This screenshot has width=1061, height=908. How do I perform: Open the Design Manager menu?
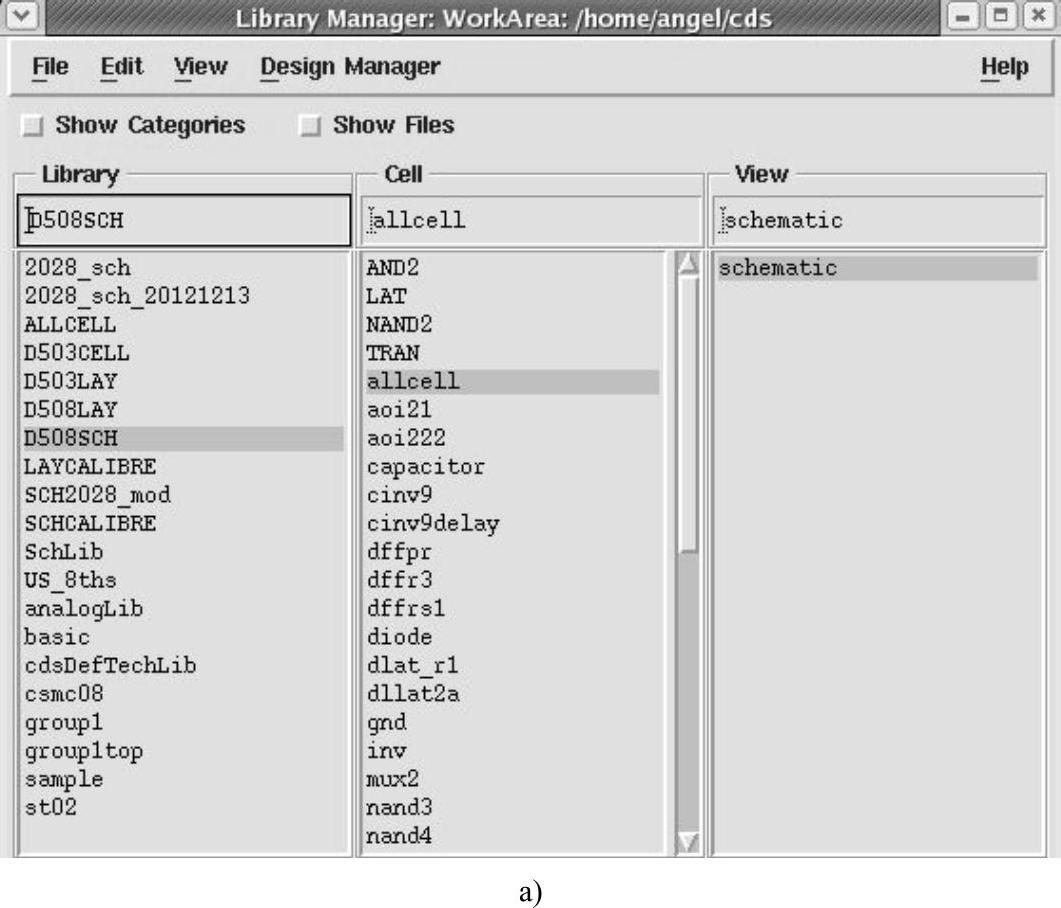pos(349,67)
